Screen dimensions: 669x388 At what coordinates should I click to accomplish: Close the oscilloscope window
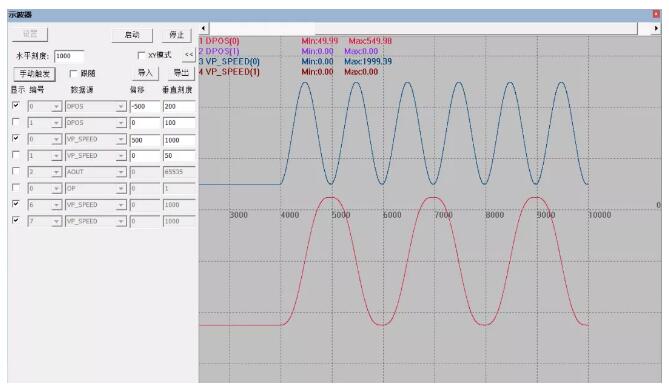(x=656, y=14)
